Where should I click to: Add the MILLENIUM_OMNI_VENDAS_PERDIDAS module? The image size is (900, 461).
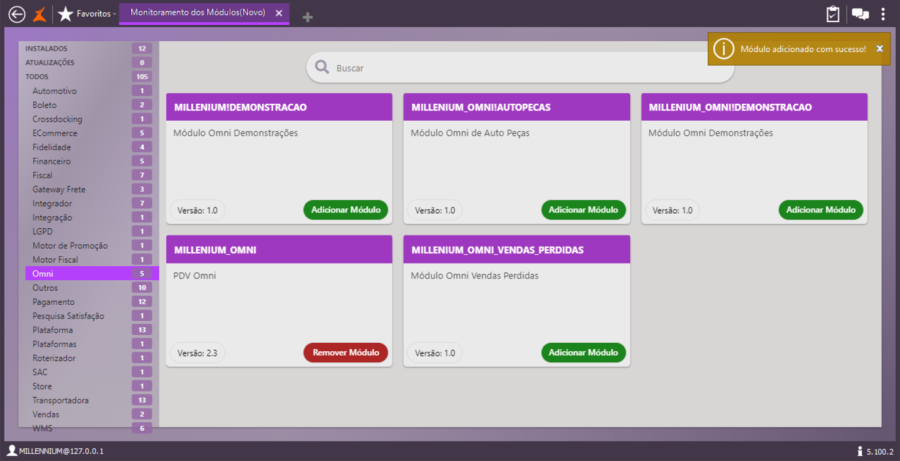click(x=583, y=352)
